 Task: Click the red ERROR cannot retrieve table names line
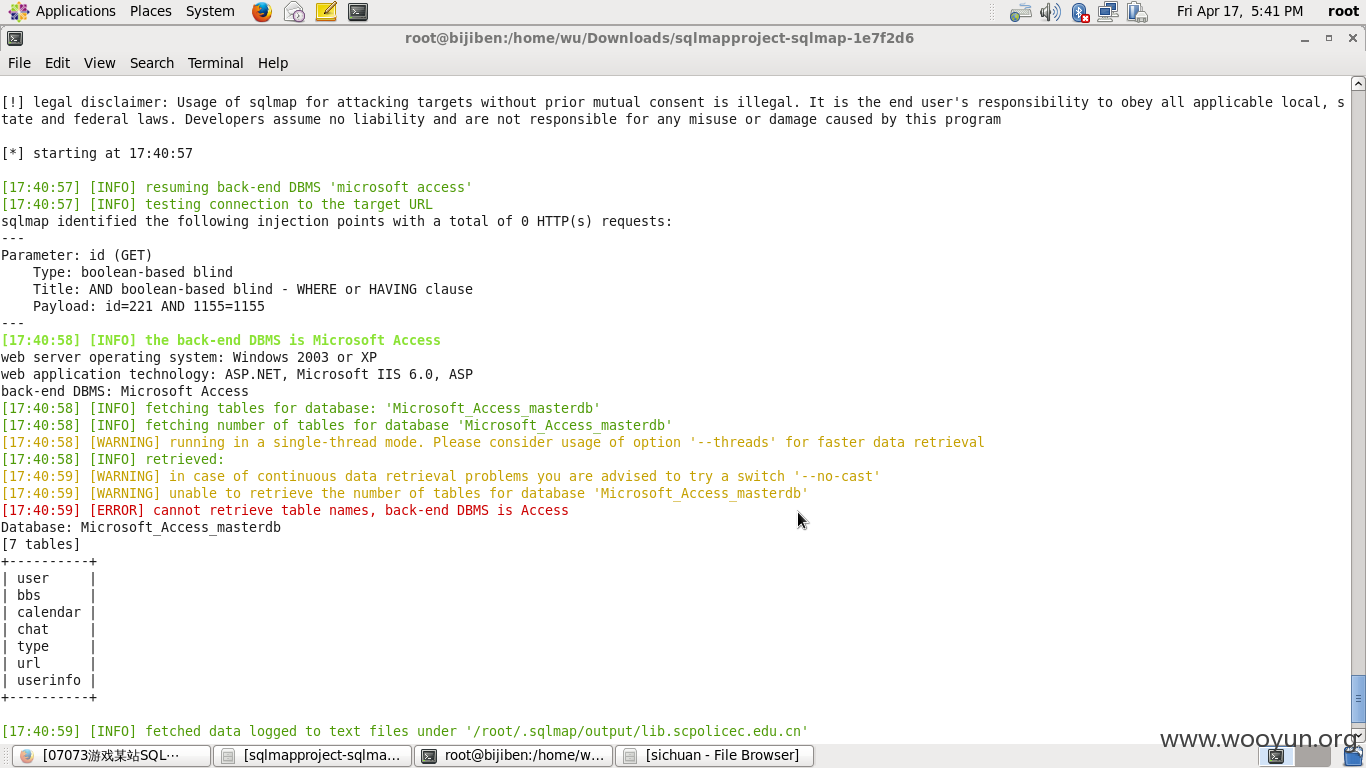tap(285, 510)
